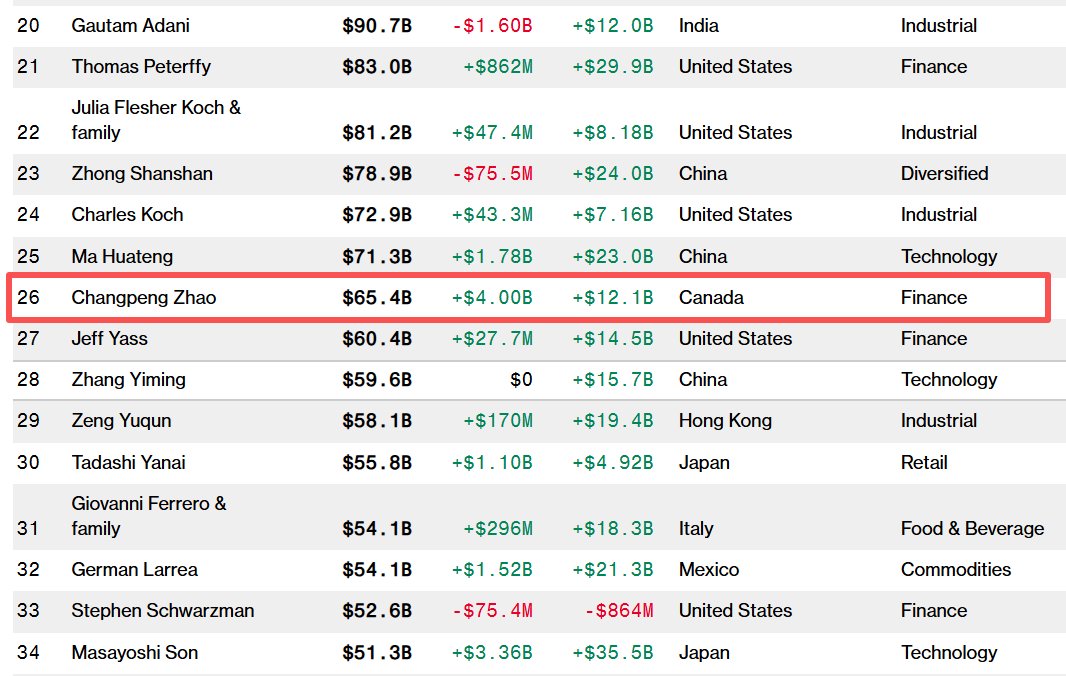Click on Zhong Shanshan's name
Image resolution: width=1066 pixels, height=676 pixels.
pyautogui.click(x=142, y=173)
